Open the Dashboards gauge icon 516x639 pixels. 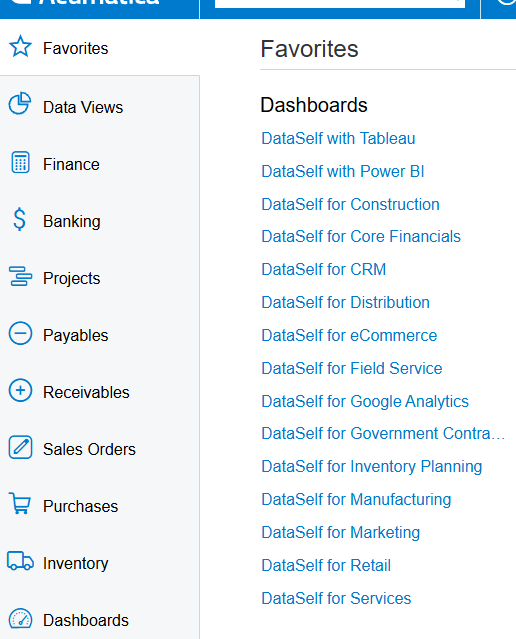point(20,619)
